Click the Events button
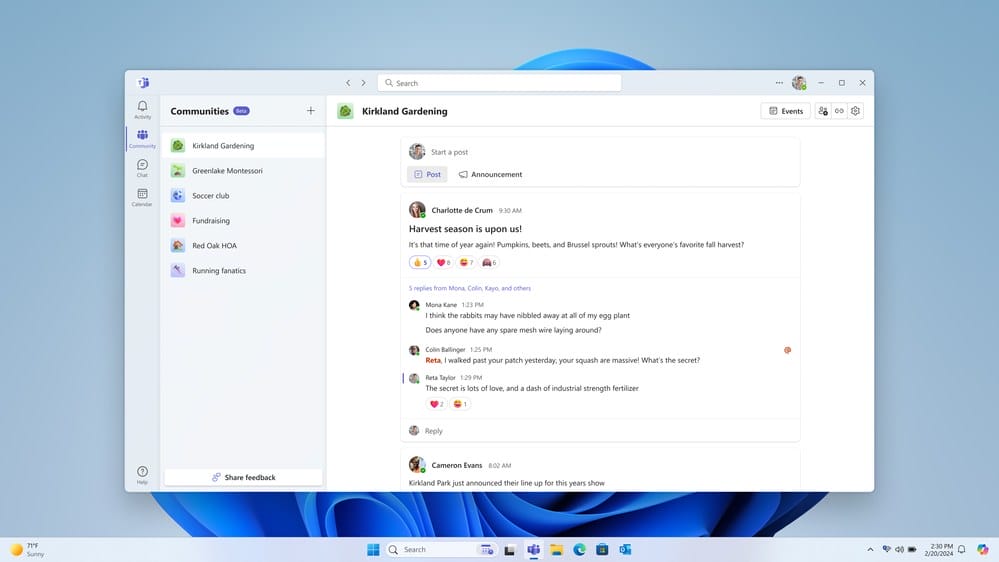Screen dimensions: 999x562 tap(785, 111)
